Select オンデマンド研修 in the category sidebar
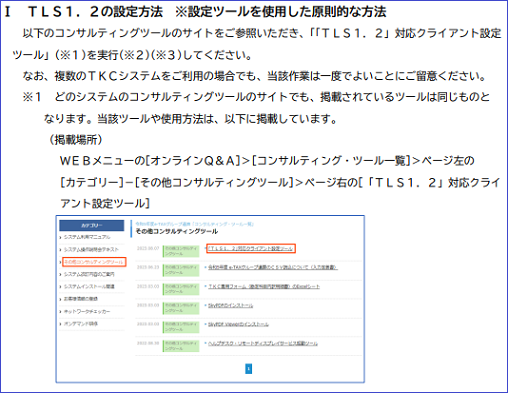The width and height of the screenshot is (508, 393). tap(81, 324)
